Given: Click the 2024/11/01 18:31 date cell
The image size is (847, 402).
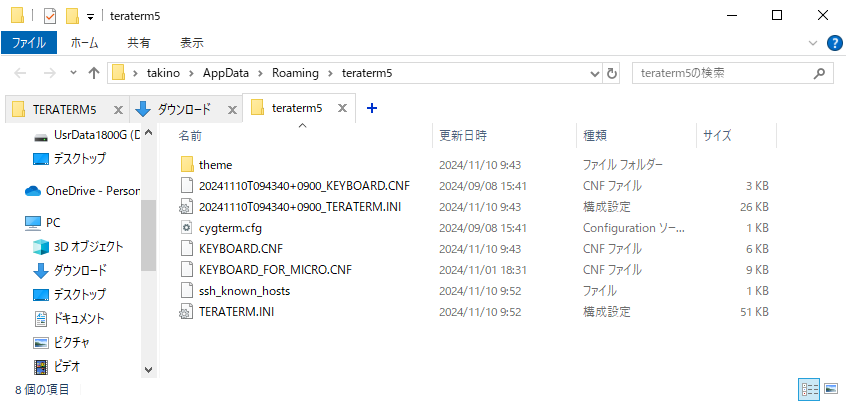Looking at the screenshot, I should (483, 270).
